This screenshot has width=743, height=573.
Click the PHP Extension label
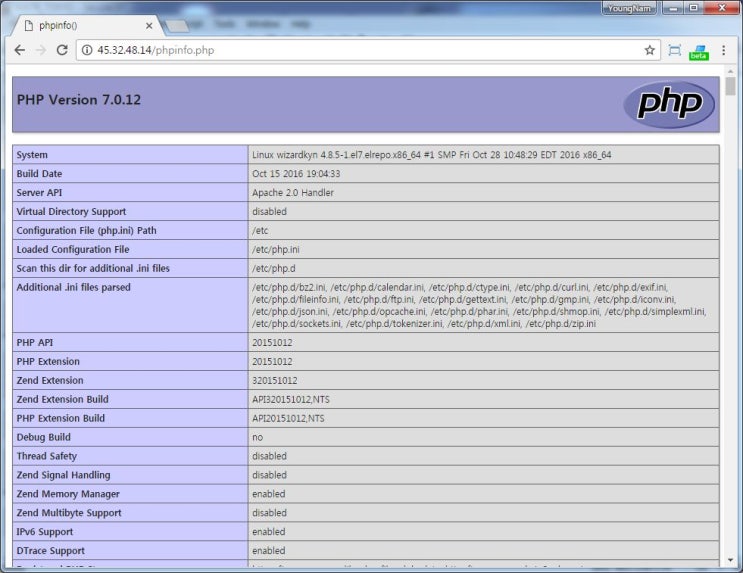[x=48, y=361]
